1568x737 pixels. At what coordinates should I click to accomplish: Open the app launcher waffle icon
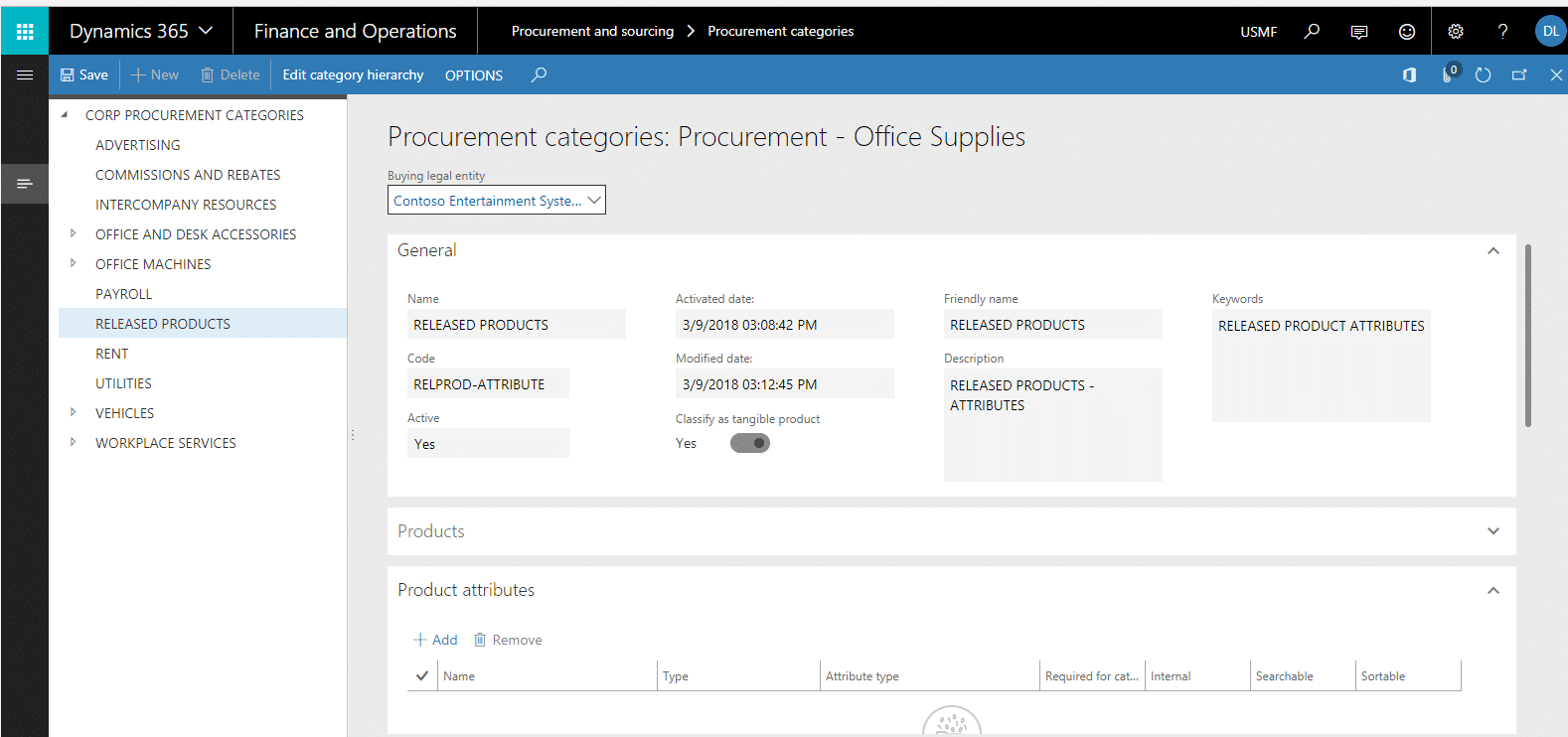[25, 31]
